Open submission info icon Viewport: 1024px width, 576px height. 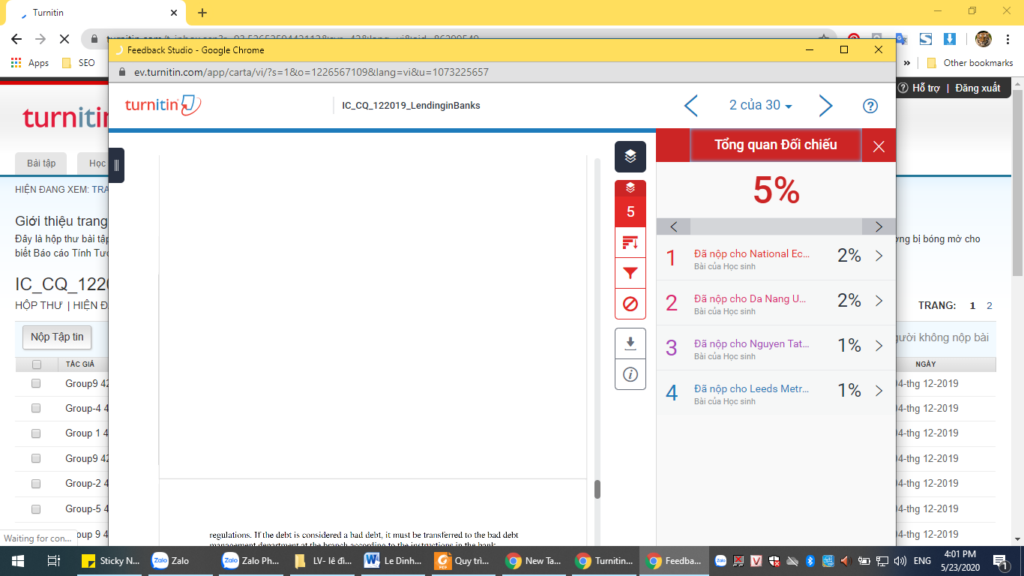pos(630,374)
